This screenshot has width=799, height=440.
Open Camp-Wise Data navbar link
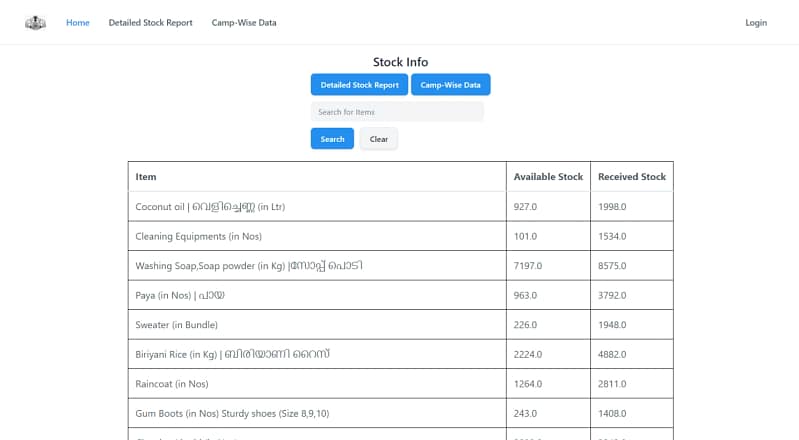tap(244, 23)
